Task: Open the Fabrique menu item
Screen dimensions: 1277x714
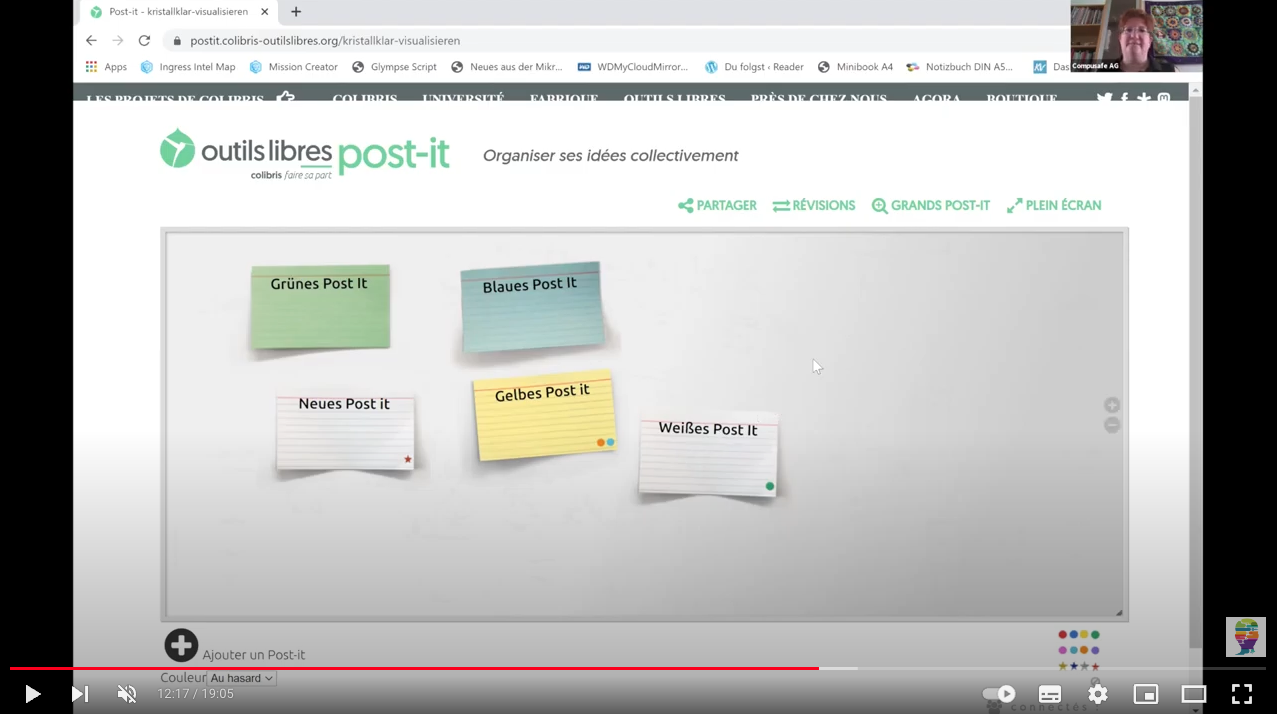Action: (564, 99)
